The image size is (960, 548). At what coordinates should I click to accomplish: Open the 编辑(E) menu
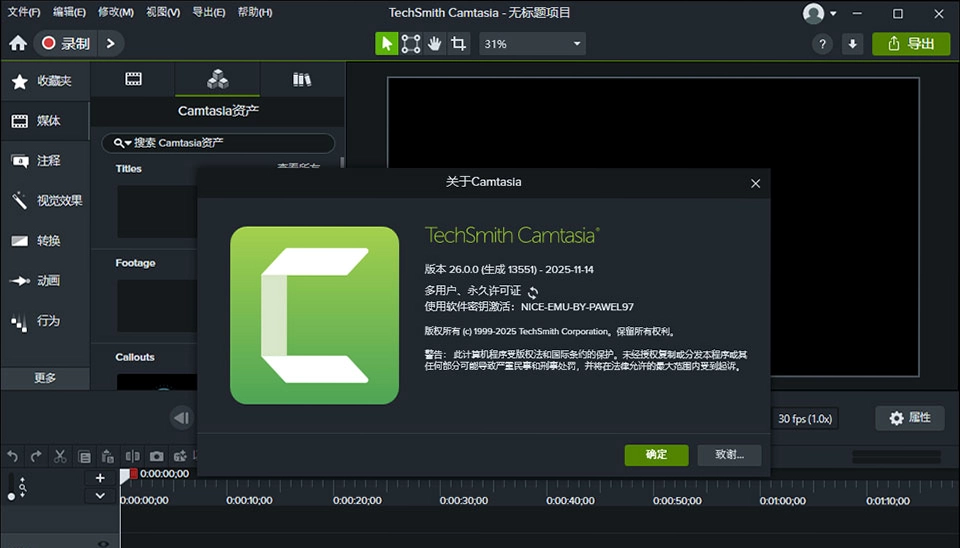click(69, 12)
